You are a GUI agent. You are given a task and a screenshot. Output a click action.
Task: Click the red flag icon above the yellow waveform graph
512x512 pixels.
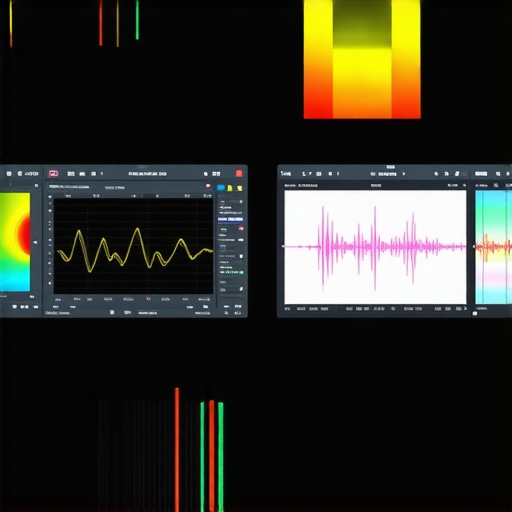(208, 186)
